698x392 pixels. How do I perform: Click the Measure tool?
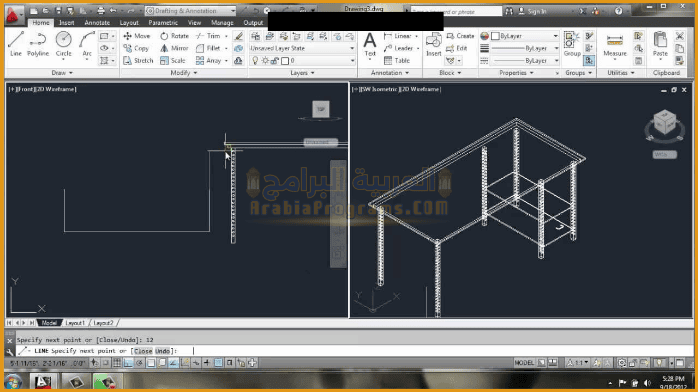[x=615, y=44]
